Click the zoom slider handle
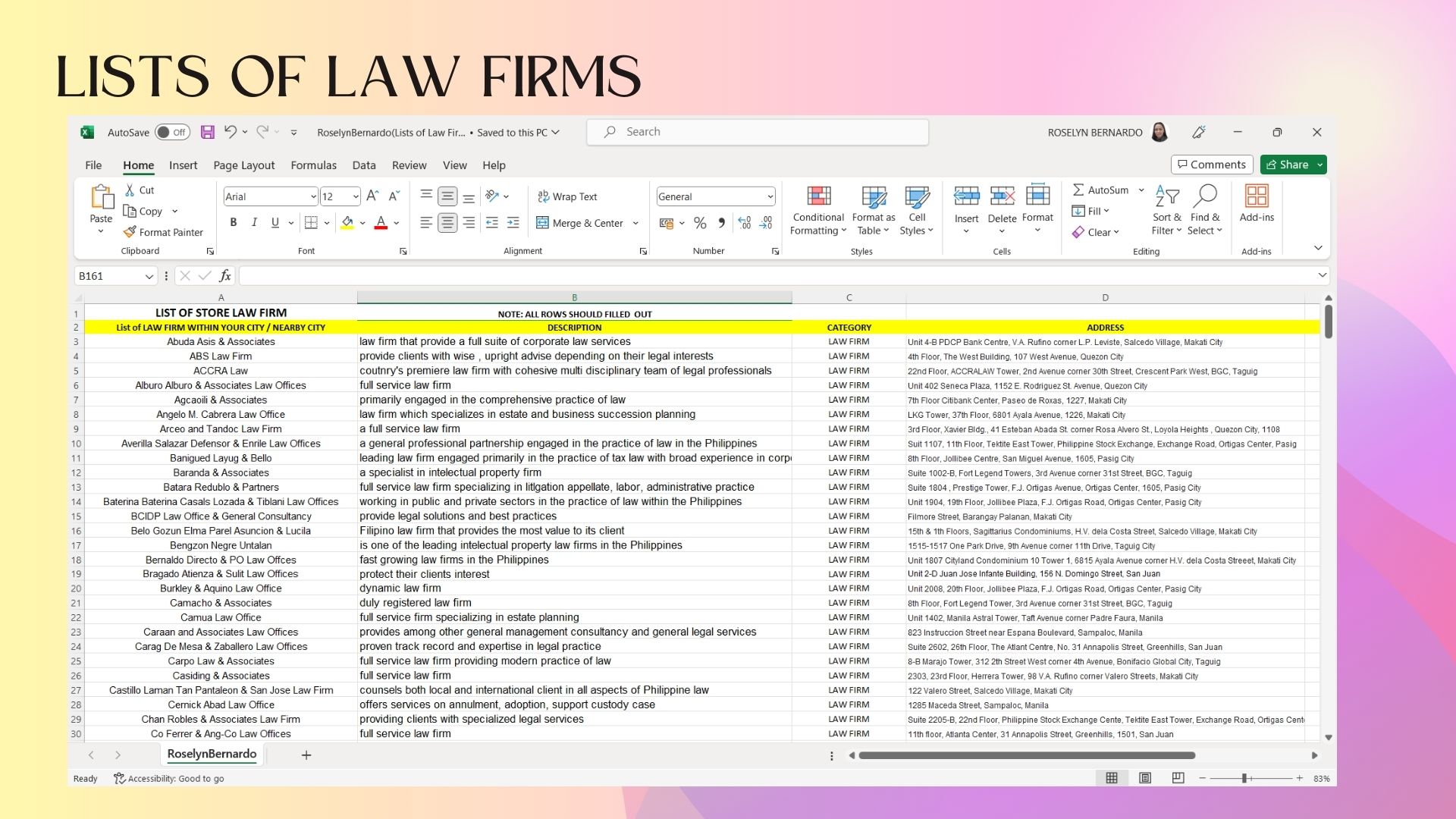This screenshot has width=1456, height=819. pyautogui.click(x=1244, y=778)
